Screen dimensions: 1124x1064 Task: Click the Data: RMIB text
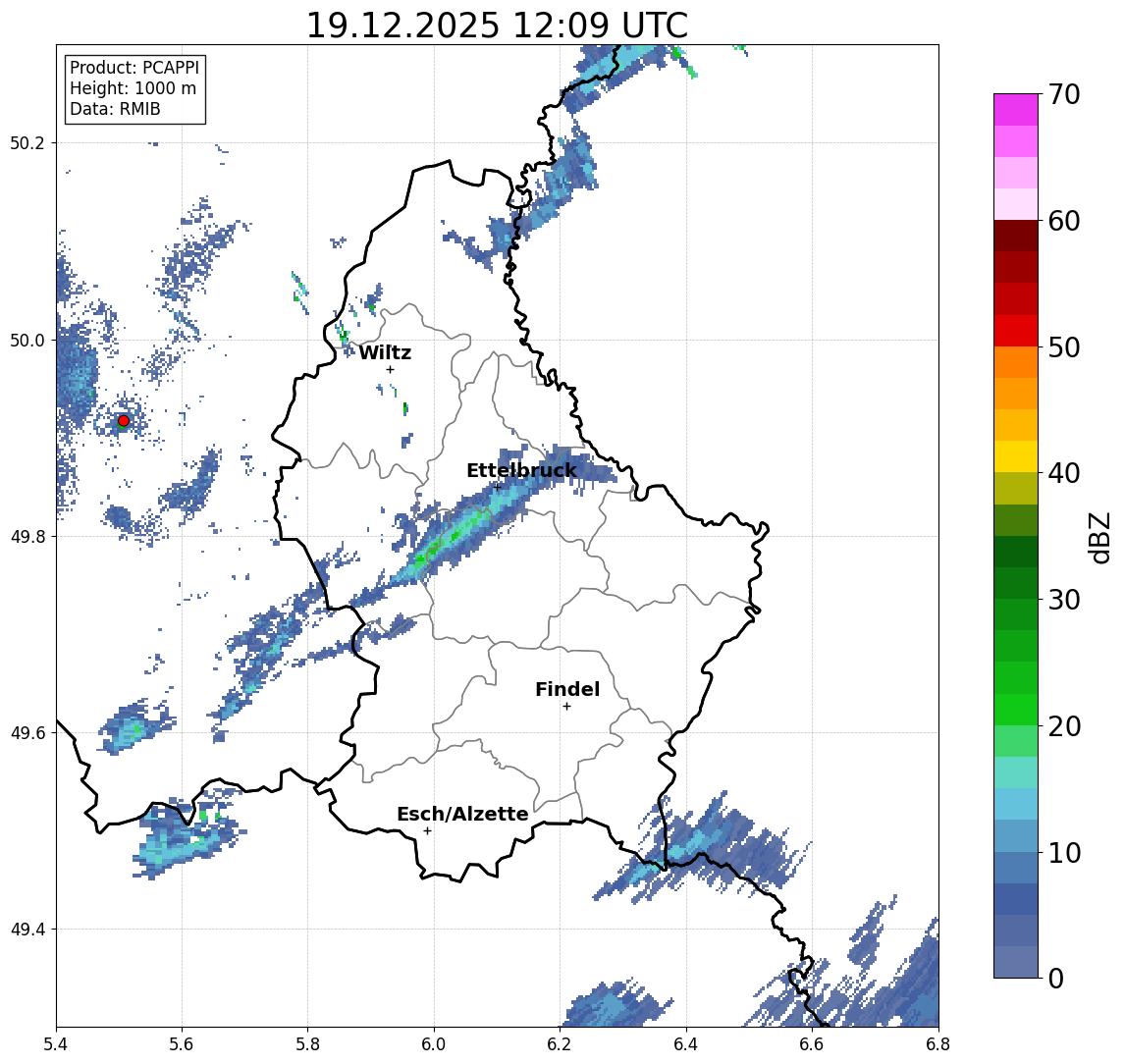point(115,109)
